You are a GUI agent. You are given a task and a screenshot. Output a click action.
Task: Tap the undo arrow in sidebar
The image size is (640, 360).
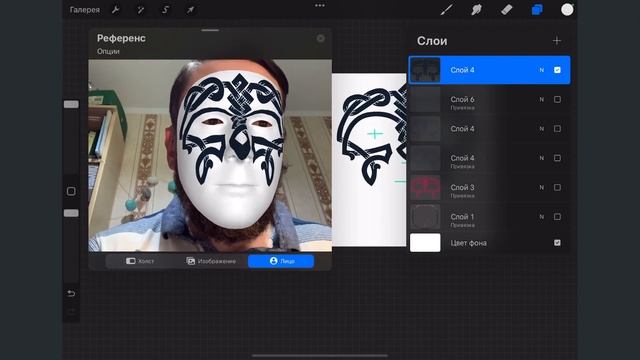pos(71,293)
